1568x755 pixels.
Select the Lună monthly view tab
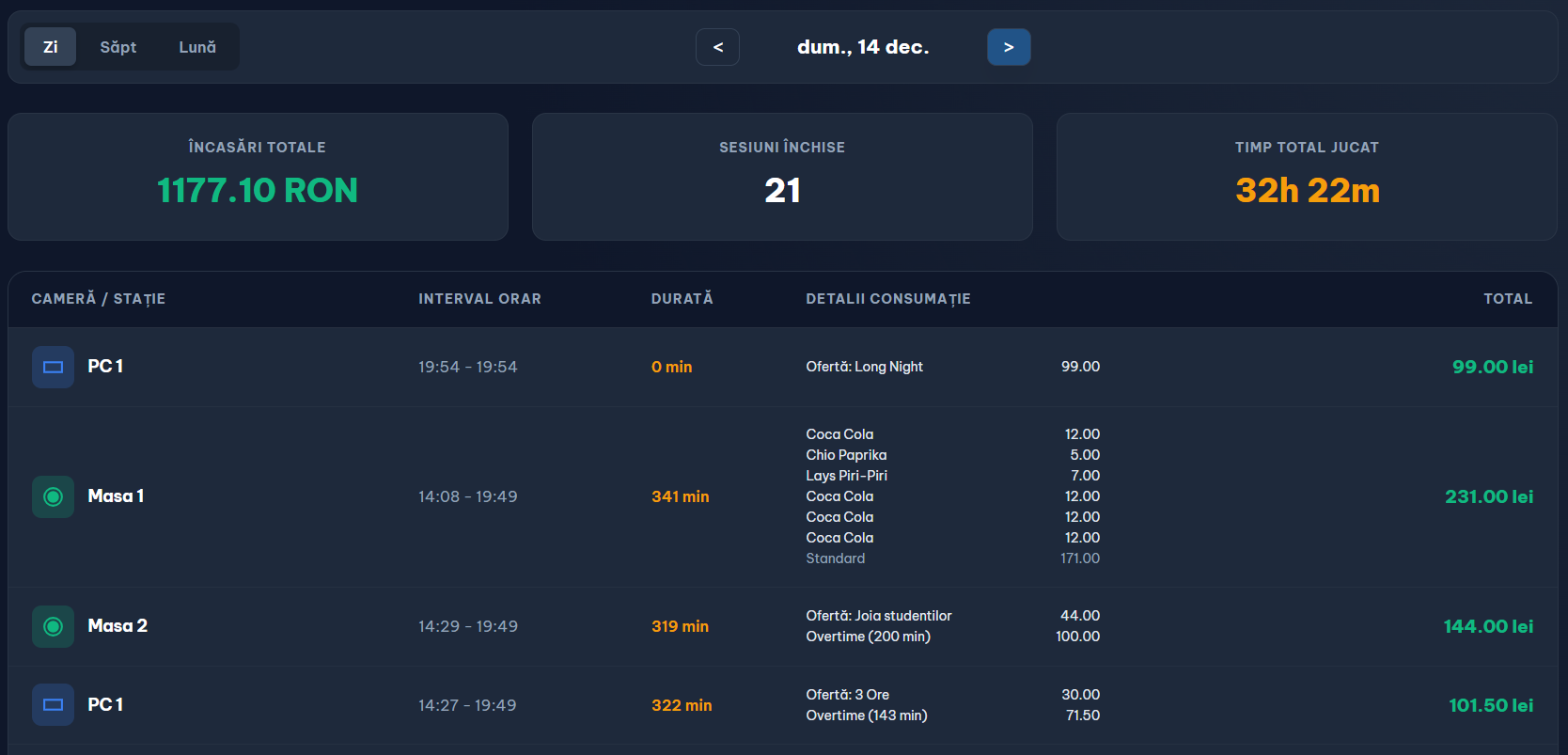(197, 47)
